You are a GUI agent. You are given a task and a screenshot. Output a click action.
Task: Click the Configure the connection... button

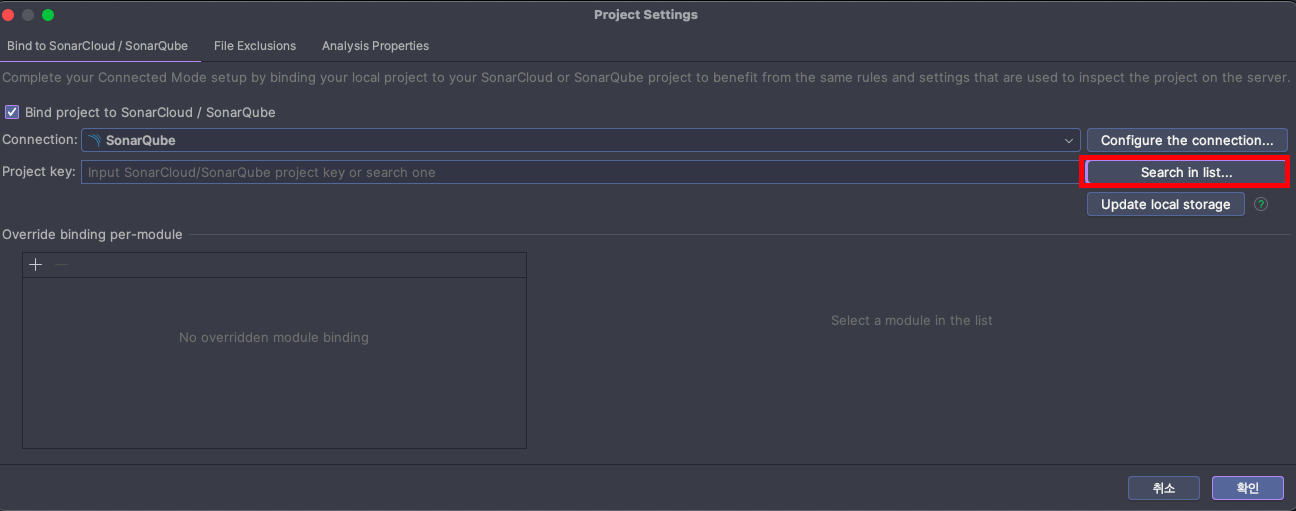click(x=1187, y=141)
